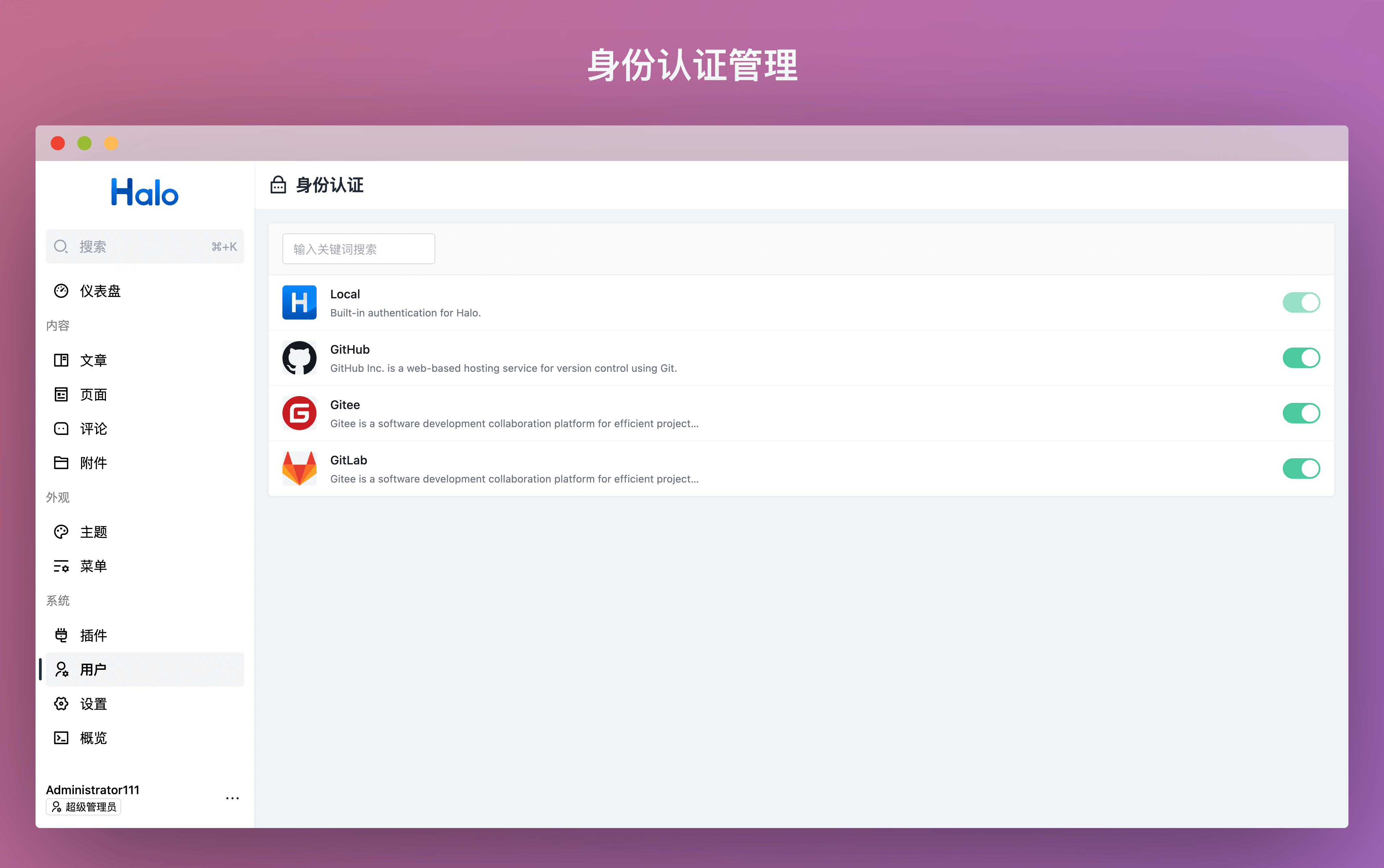Image resolution: width=1384 pixels, height=868 pixels.
Task: Select the Pages (页面) menu item
Action: tap(94, 394)
